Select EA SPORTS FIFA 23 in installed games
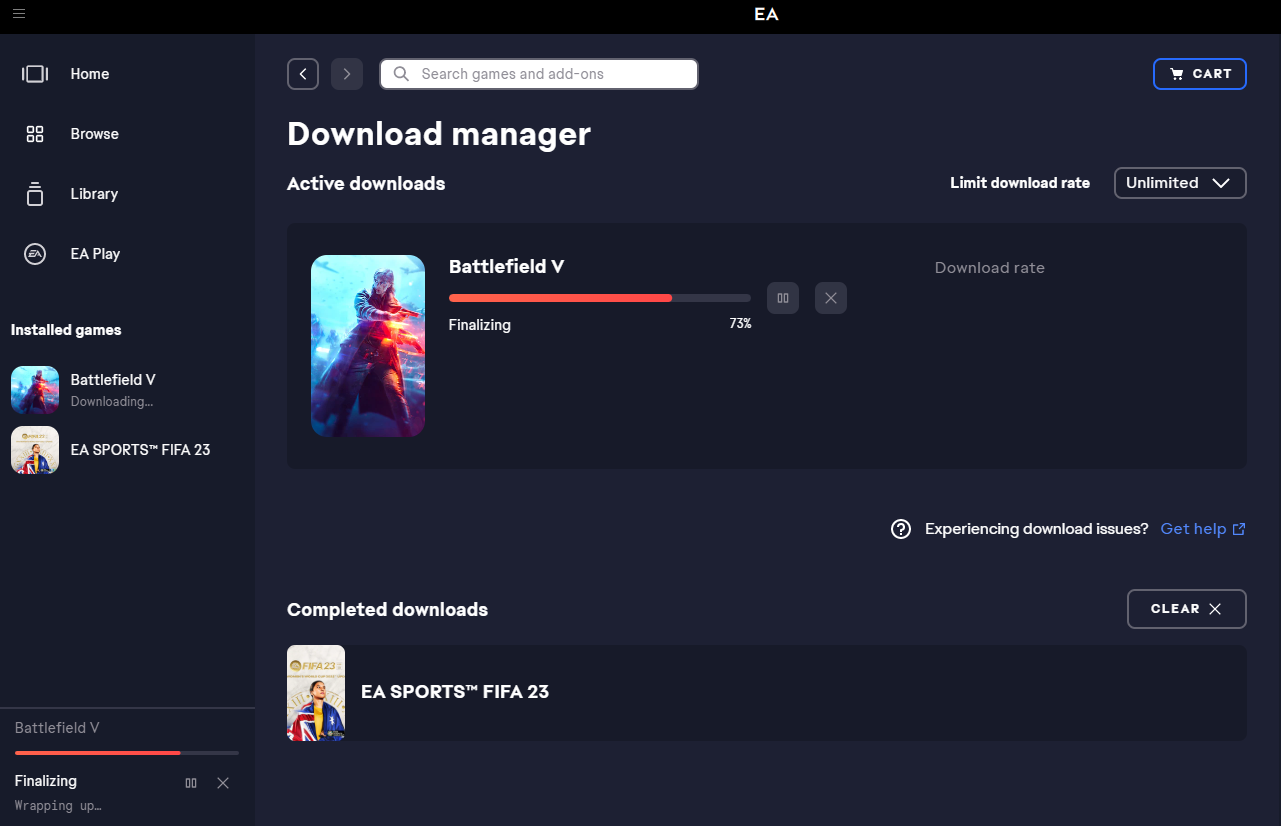 (127, 450)
